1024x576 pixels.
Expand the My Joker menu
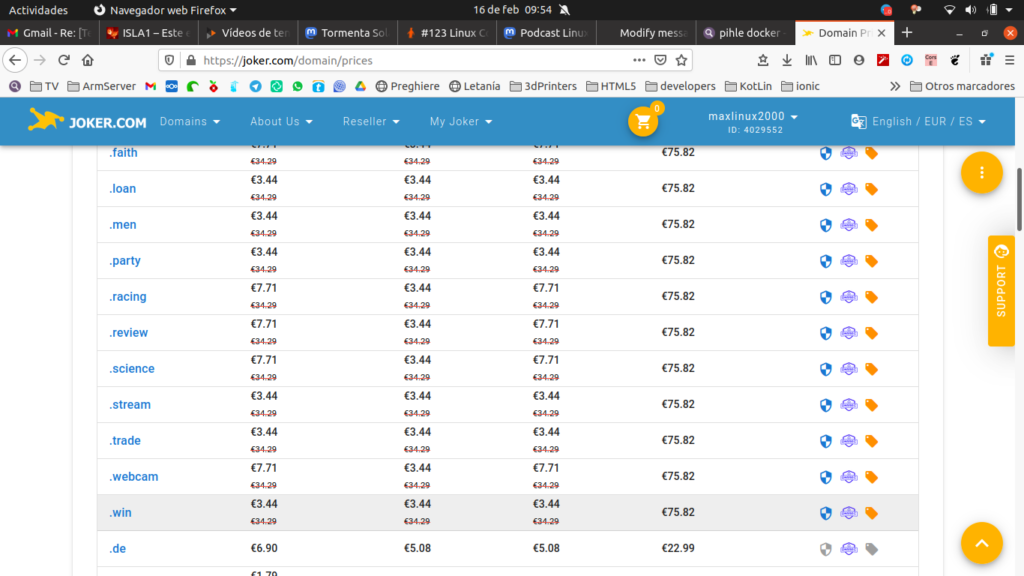tap(460, 121)
